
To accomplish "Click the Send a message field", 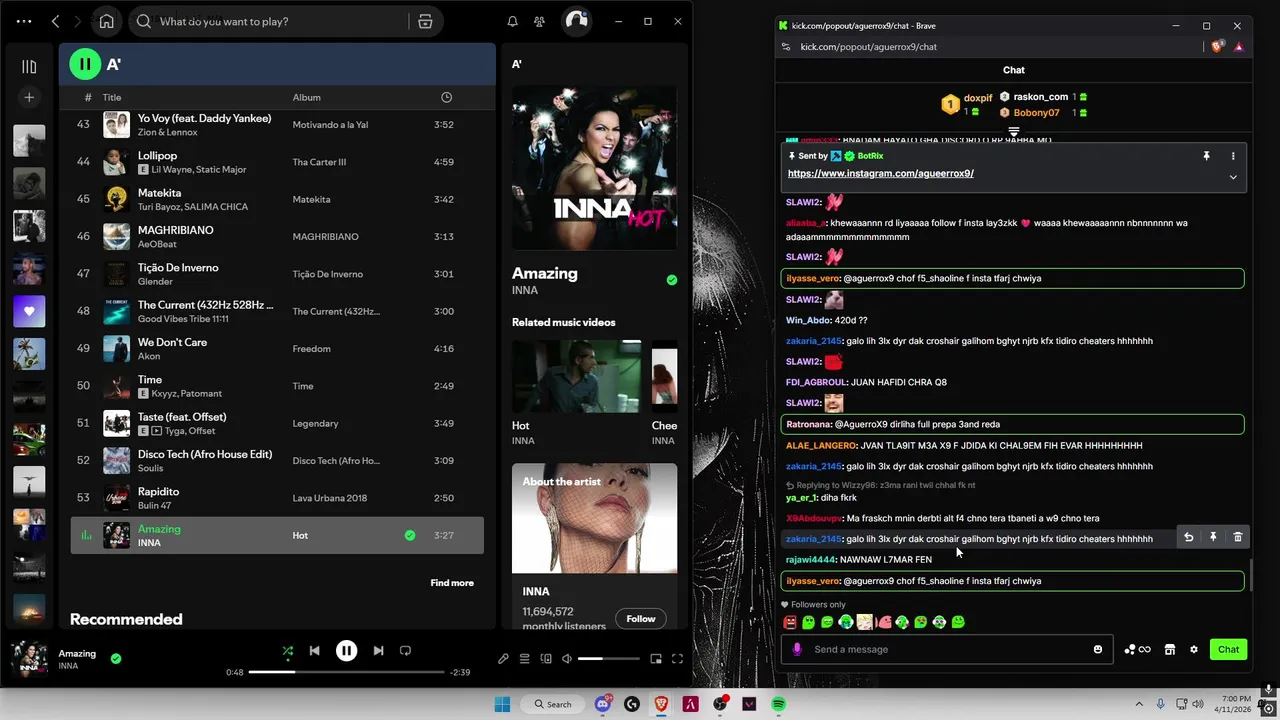I will click(x=948, y=649).
